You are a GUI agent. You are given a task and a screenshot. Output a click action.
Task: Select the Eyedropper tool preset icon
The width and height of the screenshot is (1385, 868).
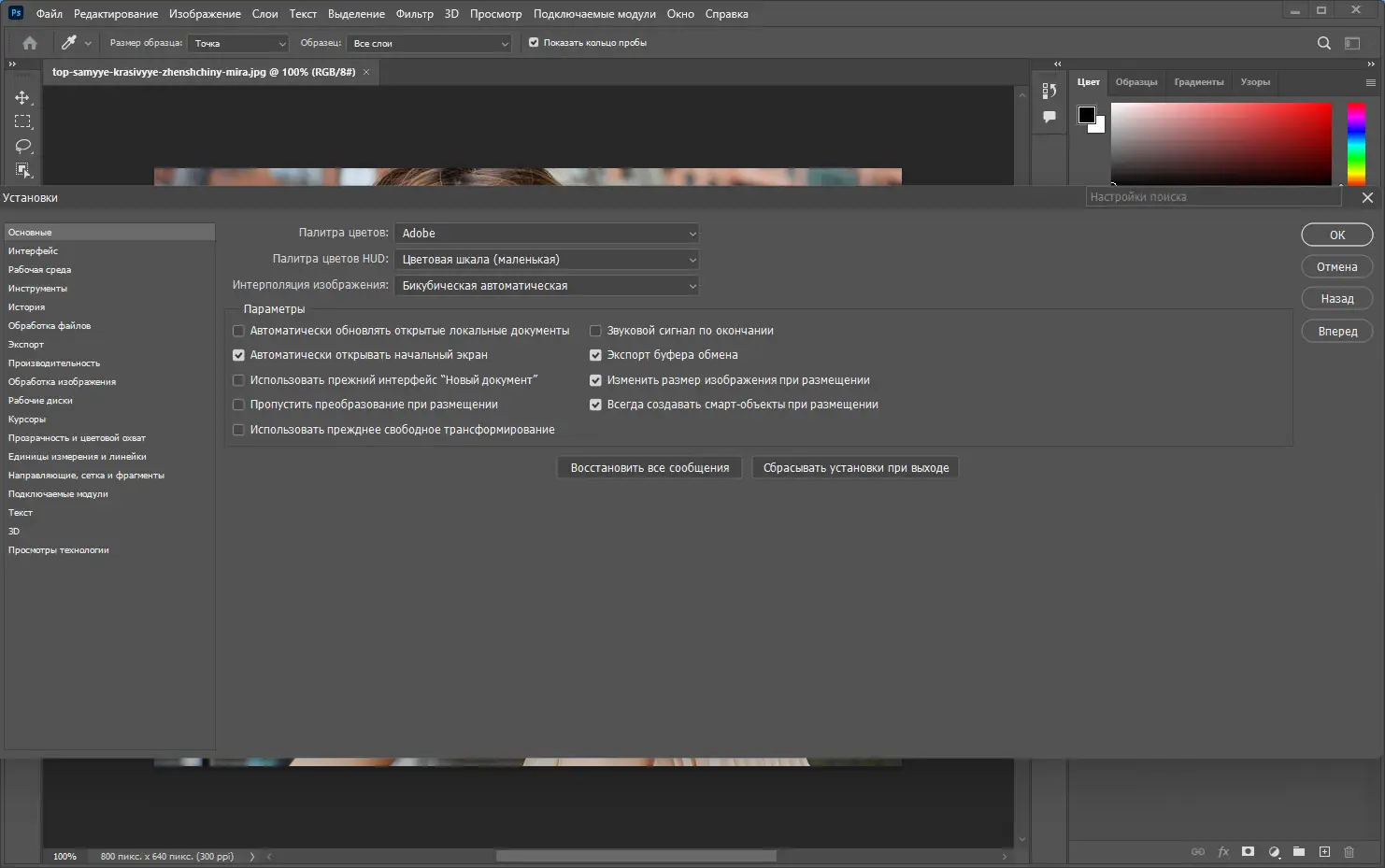point(68,43)
